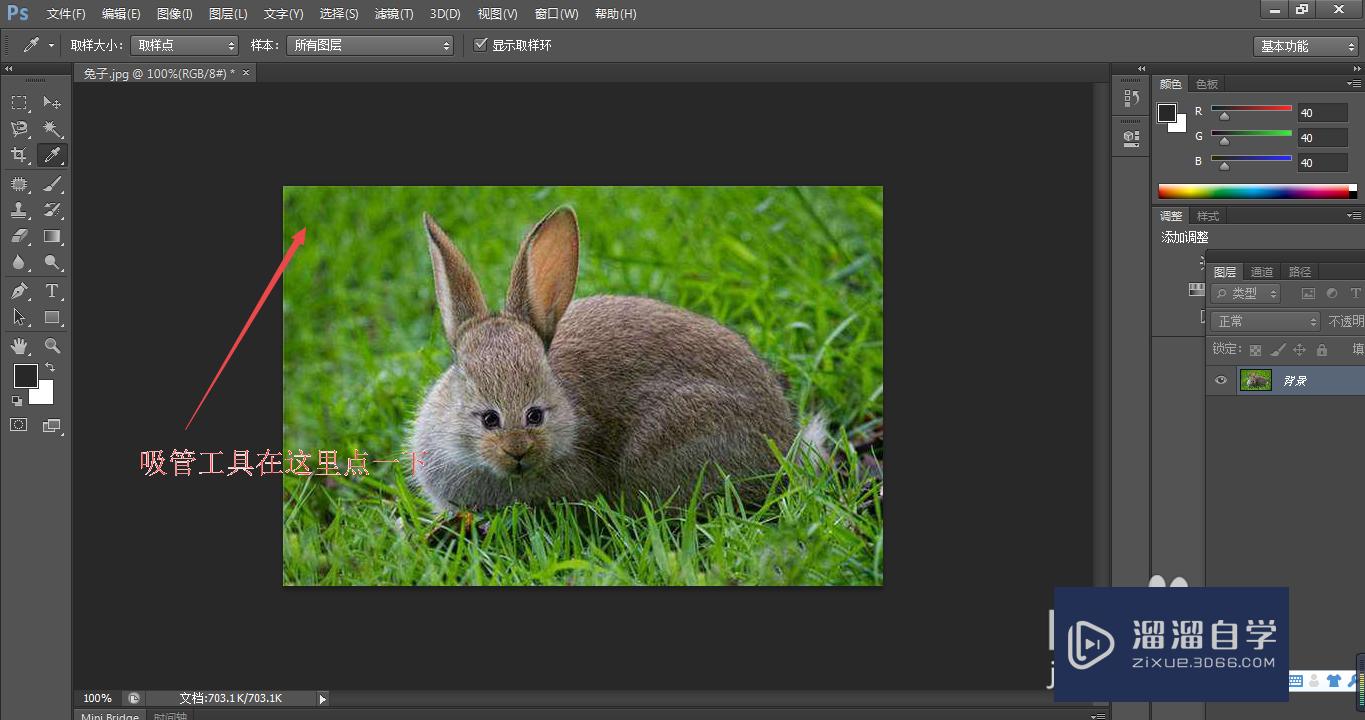Screen dimensions: 1365x720
Task: Open the 图层(L) menu
Action: (x=228, y=14)
